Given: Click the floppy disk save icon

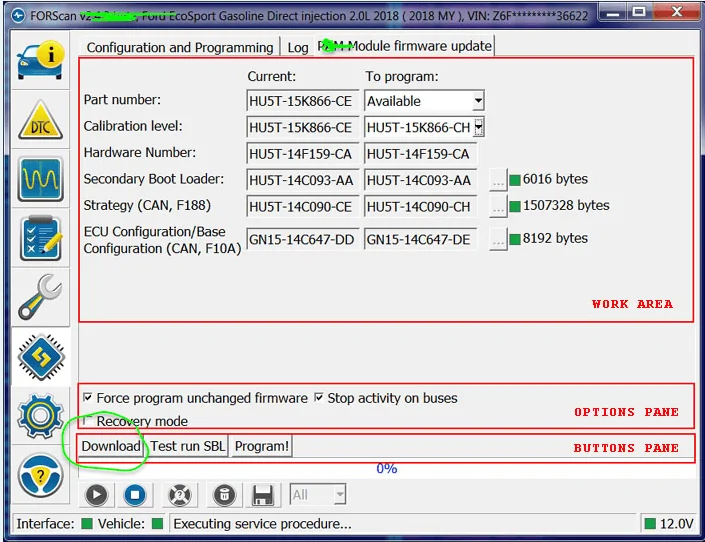Looking at the screenshot, I should tap(263, 495).
